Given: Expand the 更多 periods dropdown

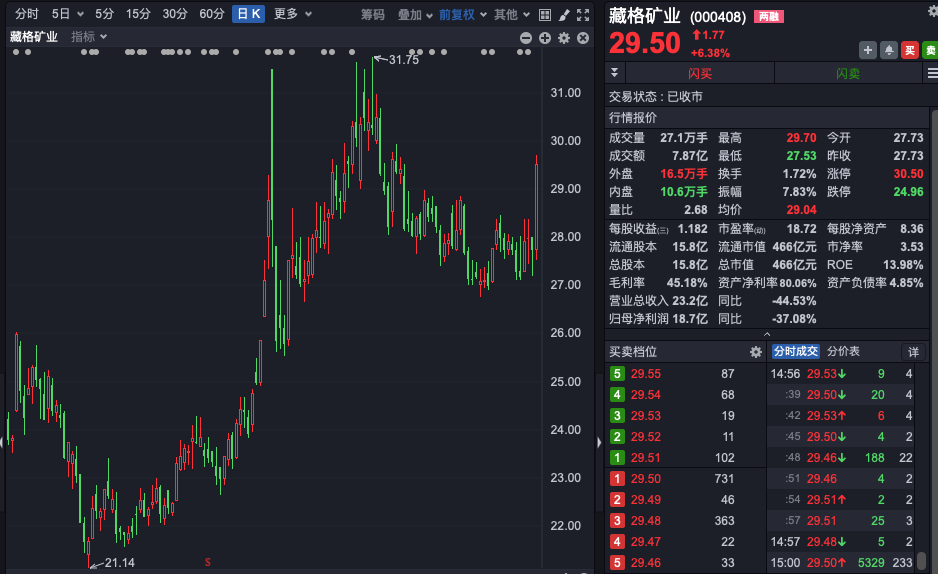Looking at the screenshot, I should coord(292,14).
